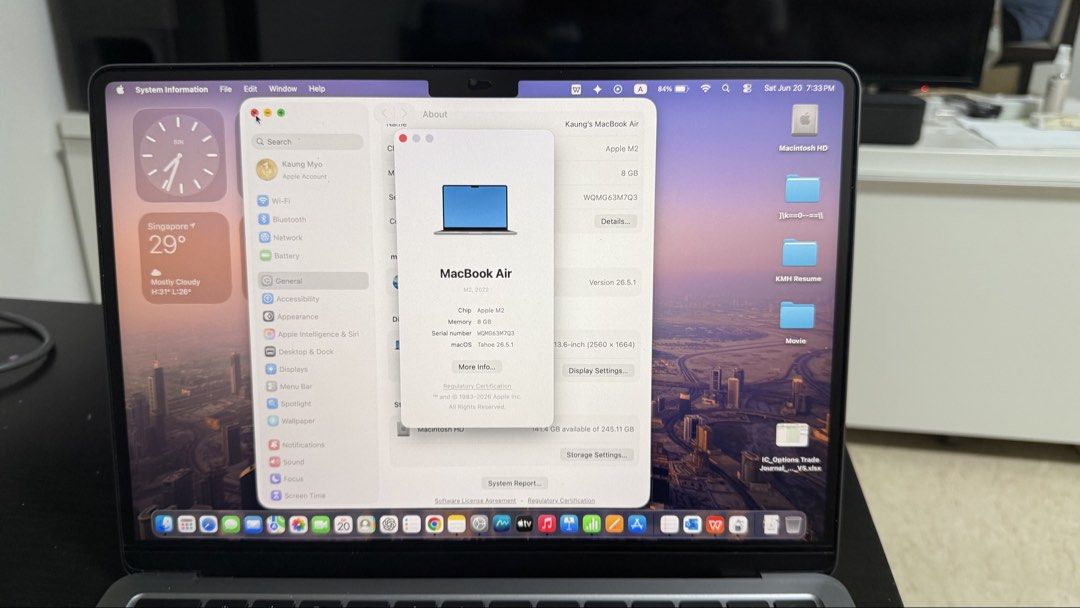Screen dimensions: 1080x608
Task: Open Notes from the Dock
Action: point(456,525)
